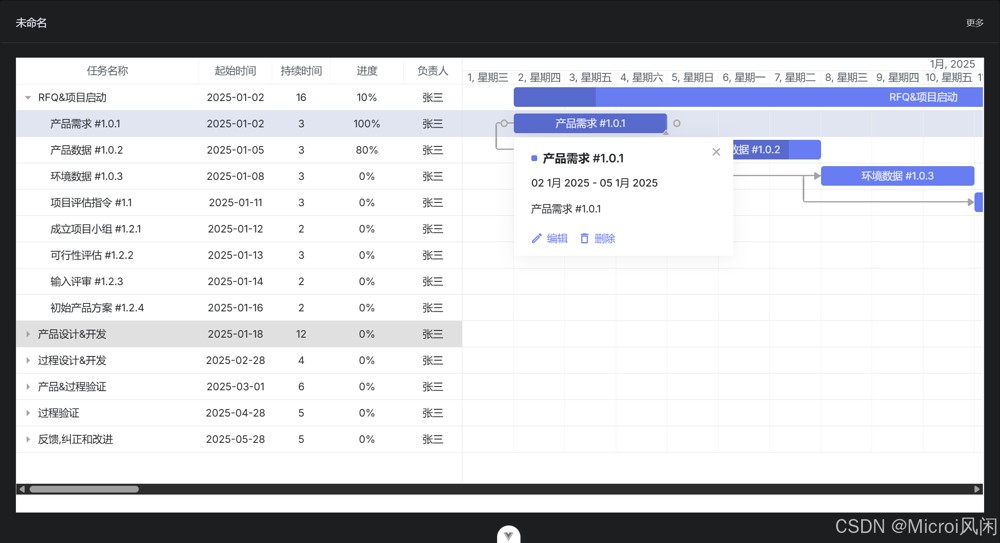
Task: Click start date 2025-01-08 cell
Action: click(235, 176)
